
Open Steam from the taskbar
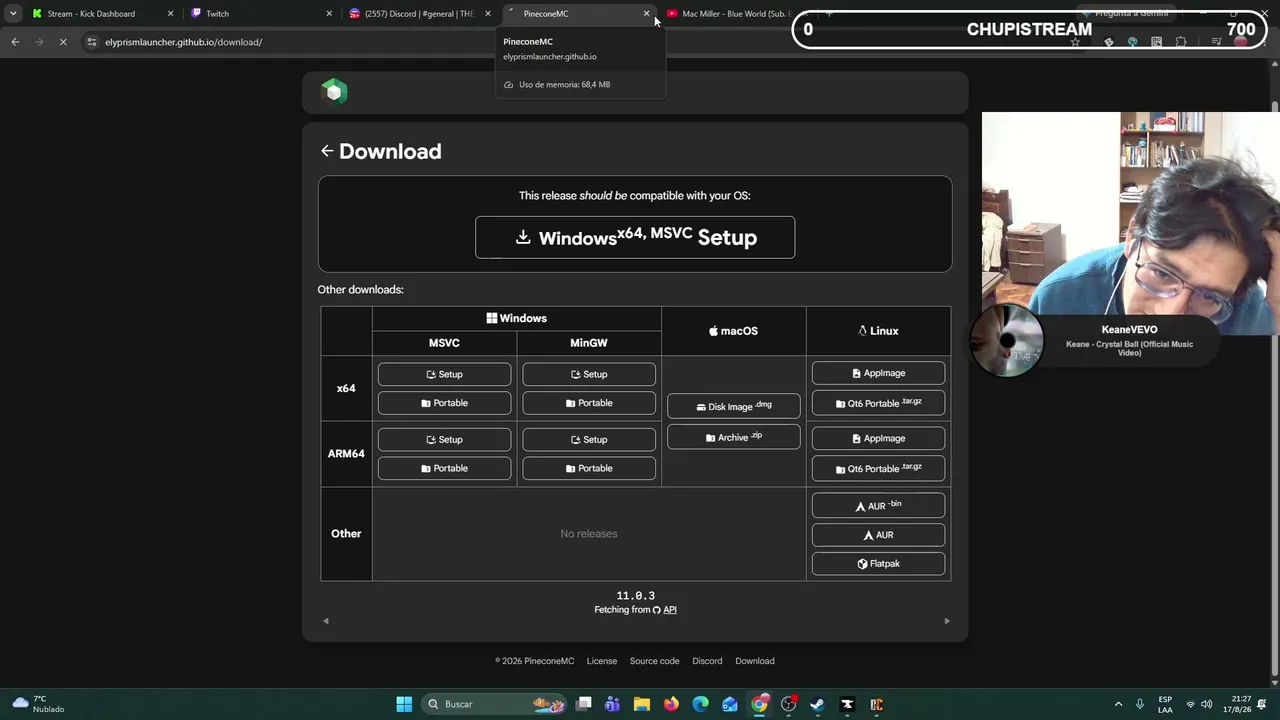pyautogui.click(x=818, y=704)
